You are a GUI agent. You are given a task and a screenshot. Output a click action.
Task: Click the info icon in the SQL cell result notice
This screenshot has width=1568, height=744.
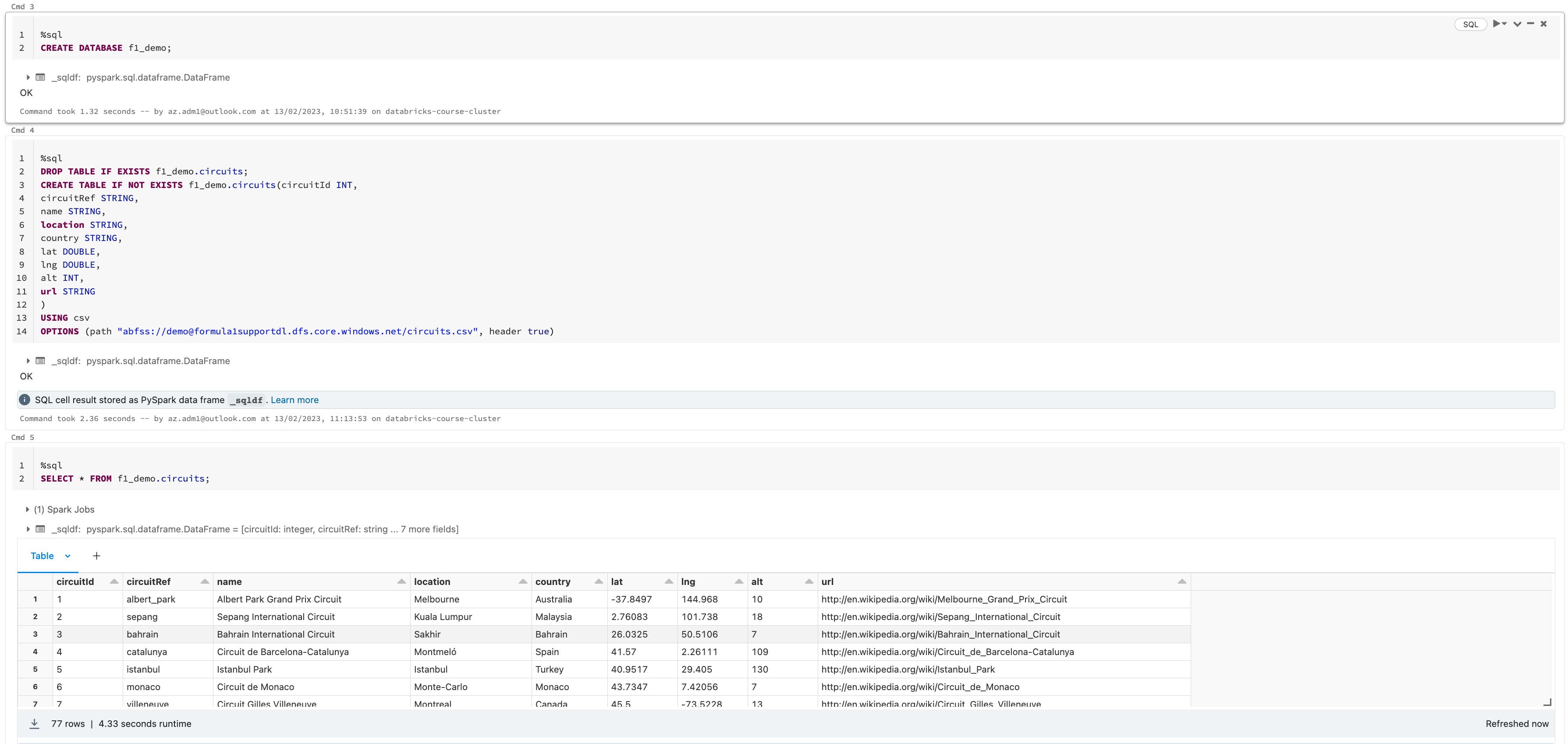click(x=25, y=400)
